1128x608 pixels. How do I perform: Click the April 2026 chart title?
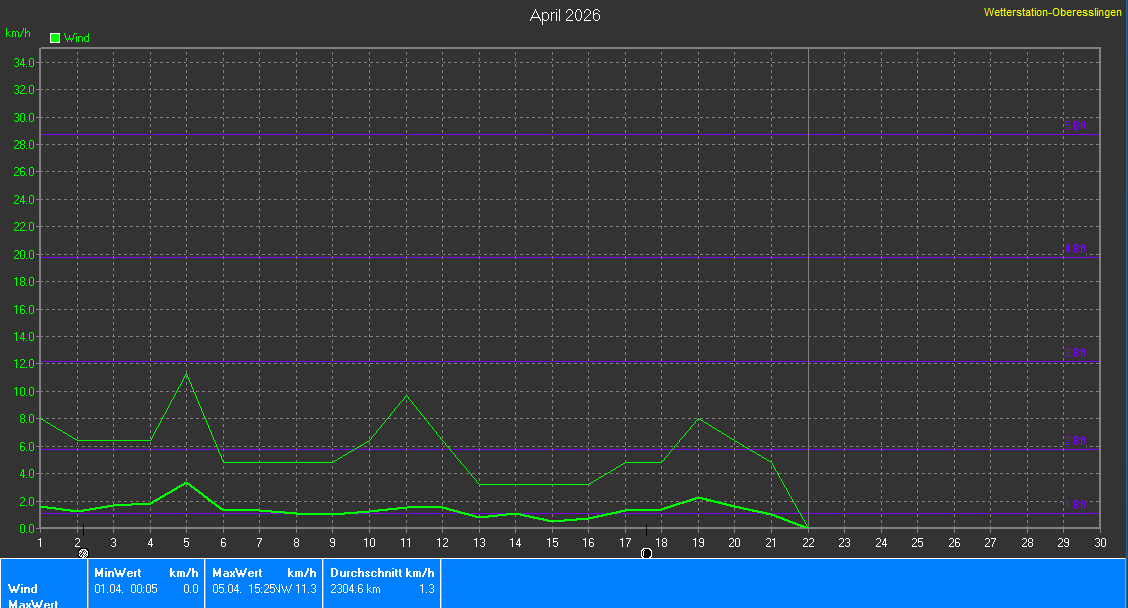564,16
